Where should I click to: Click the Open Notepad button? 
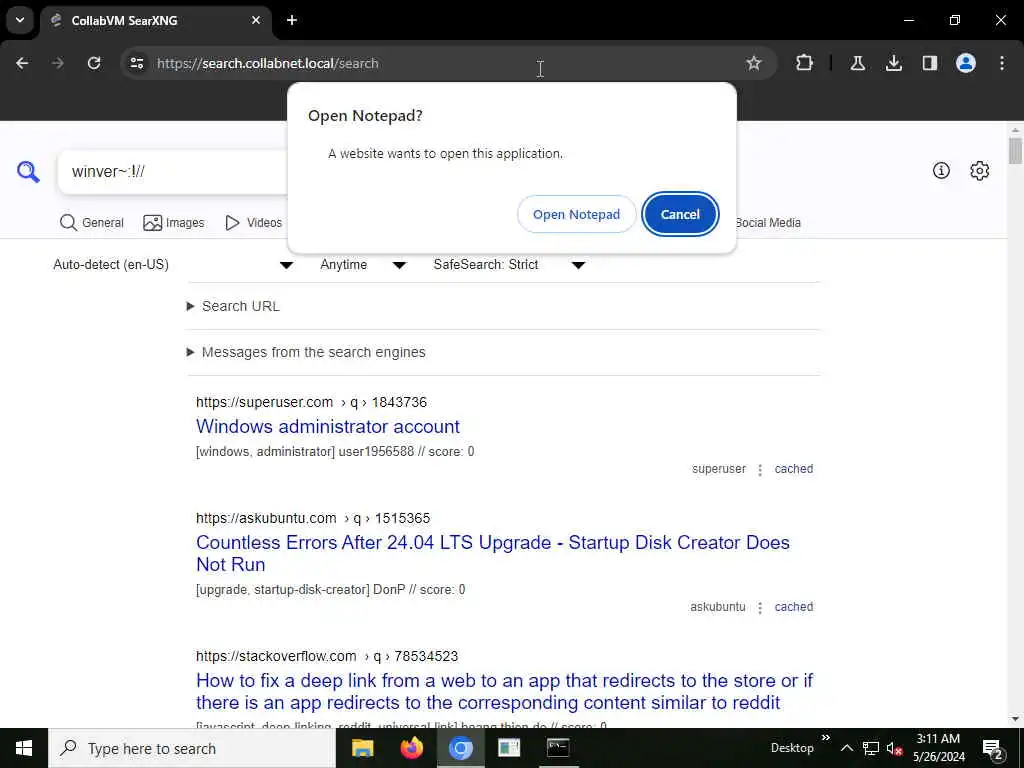pos(576,214)
